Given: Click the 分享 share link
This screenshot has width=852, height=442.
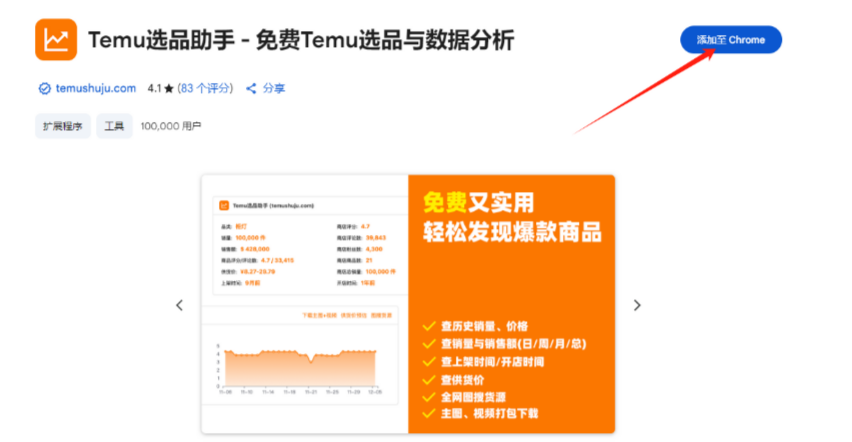Looking at the screenshot, I should coord(274,88).
